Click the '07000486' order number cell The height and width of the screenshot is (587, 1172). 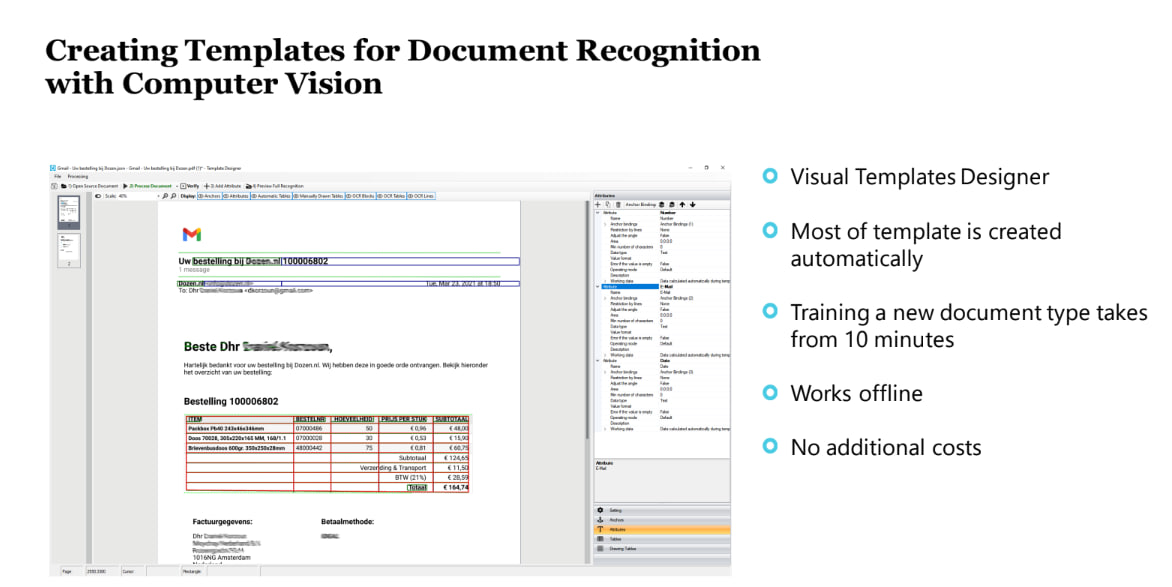(x=310, y=428)
